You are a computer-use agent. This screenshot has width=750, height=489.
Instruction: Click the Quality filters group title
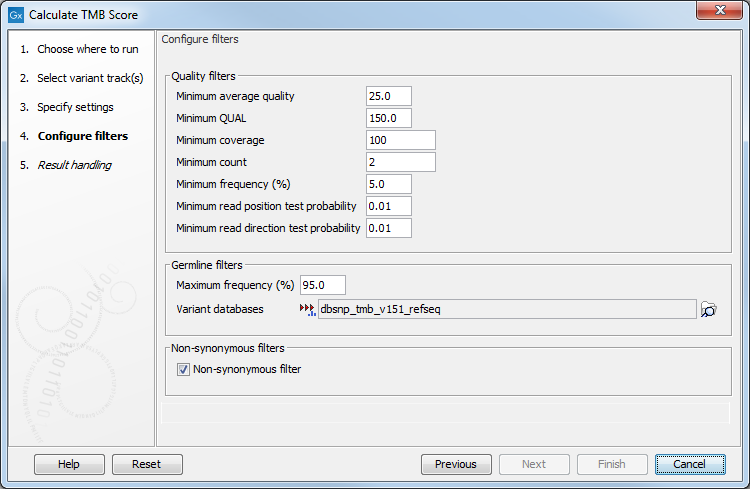coord(203,76)
